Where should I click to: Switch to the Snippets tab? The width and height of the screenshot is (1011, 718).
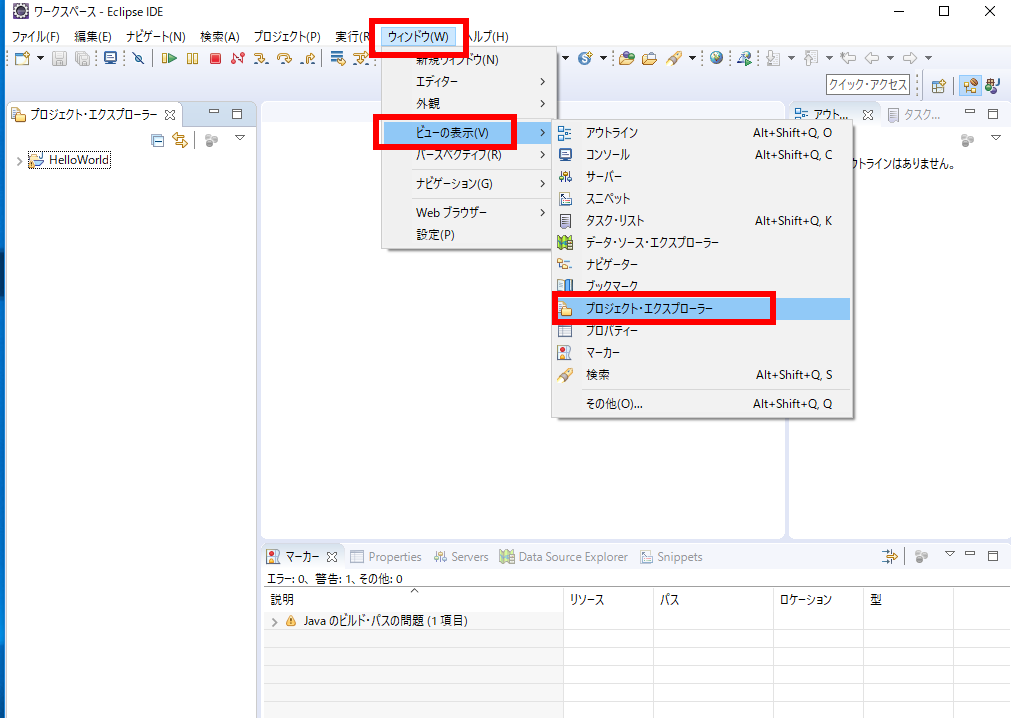[x=671, y=557]
